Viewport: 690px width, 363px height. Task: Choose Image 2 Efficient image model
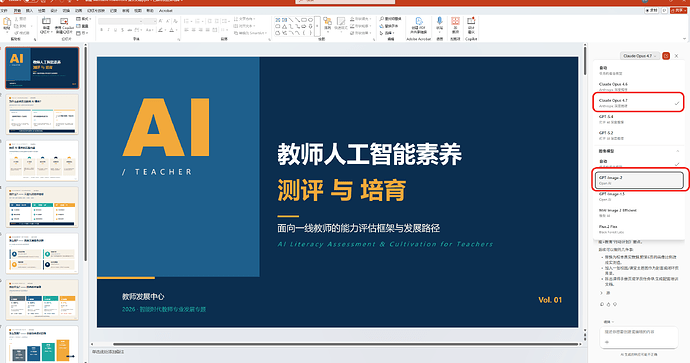tap(638, 213)
